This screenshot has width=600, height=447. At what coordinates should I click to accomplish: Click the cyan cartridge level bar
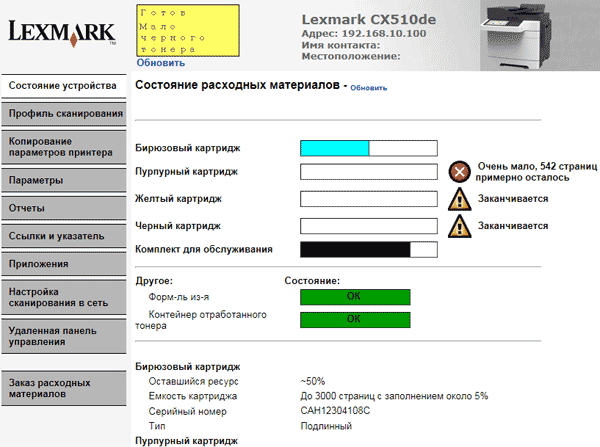coord(369,148)
